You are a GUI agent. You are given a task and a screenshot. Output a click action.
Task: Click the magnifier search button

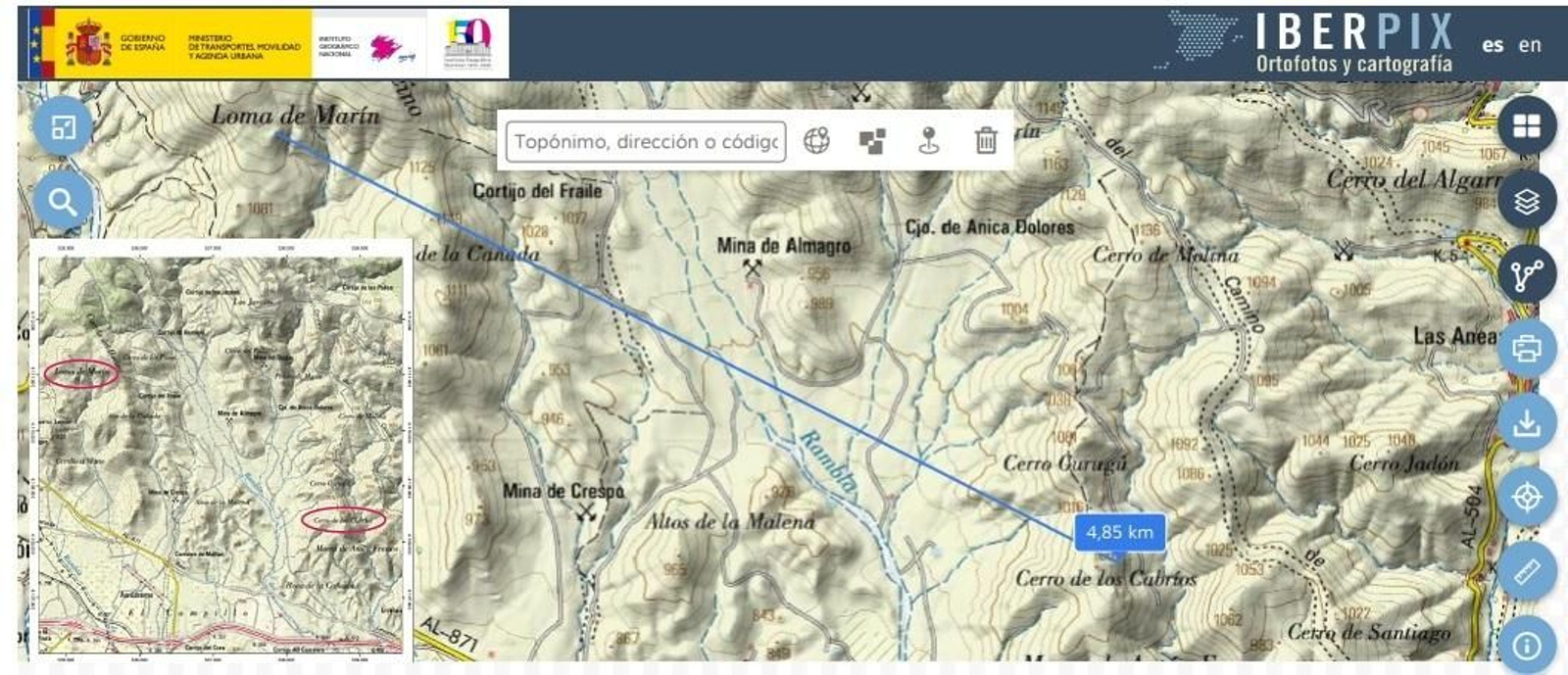(x=63, y=202)
